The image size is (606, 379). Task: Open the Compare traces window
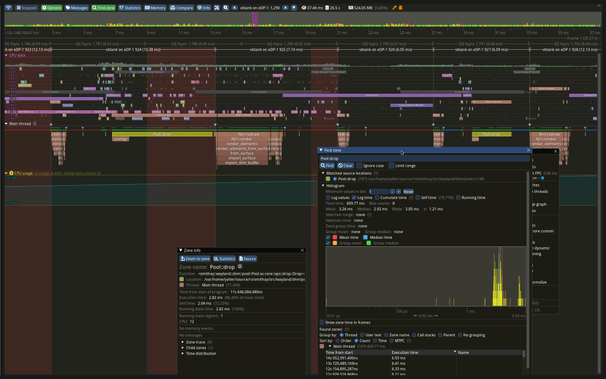(x=181, y=7)
